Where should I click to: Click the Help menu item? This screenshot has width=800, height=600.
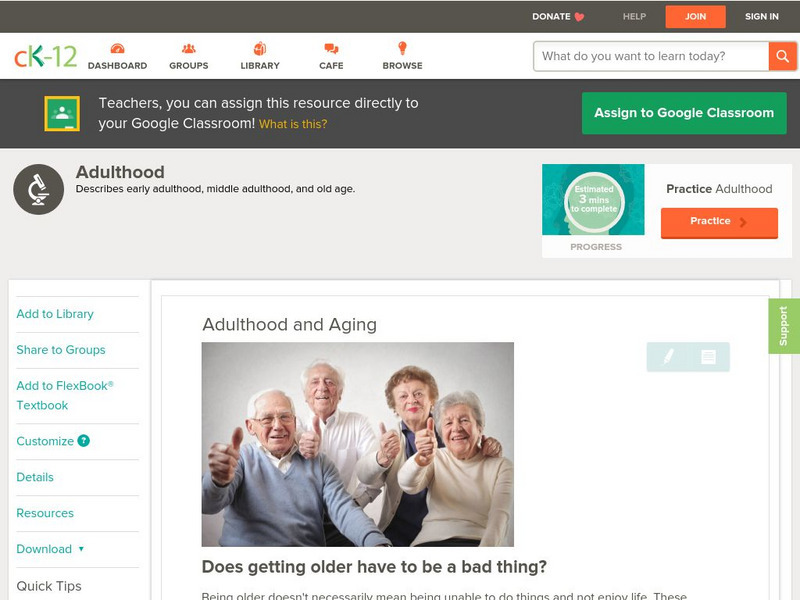pos(634,16)
